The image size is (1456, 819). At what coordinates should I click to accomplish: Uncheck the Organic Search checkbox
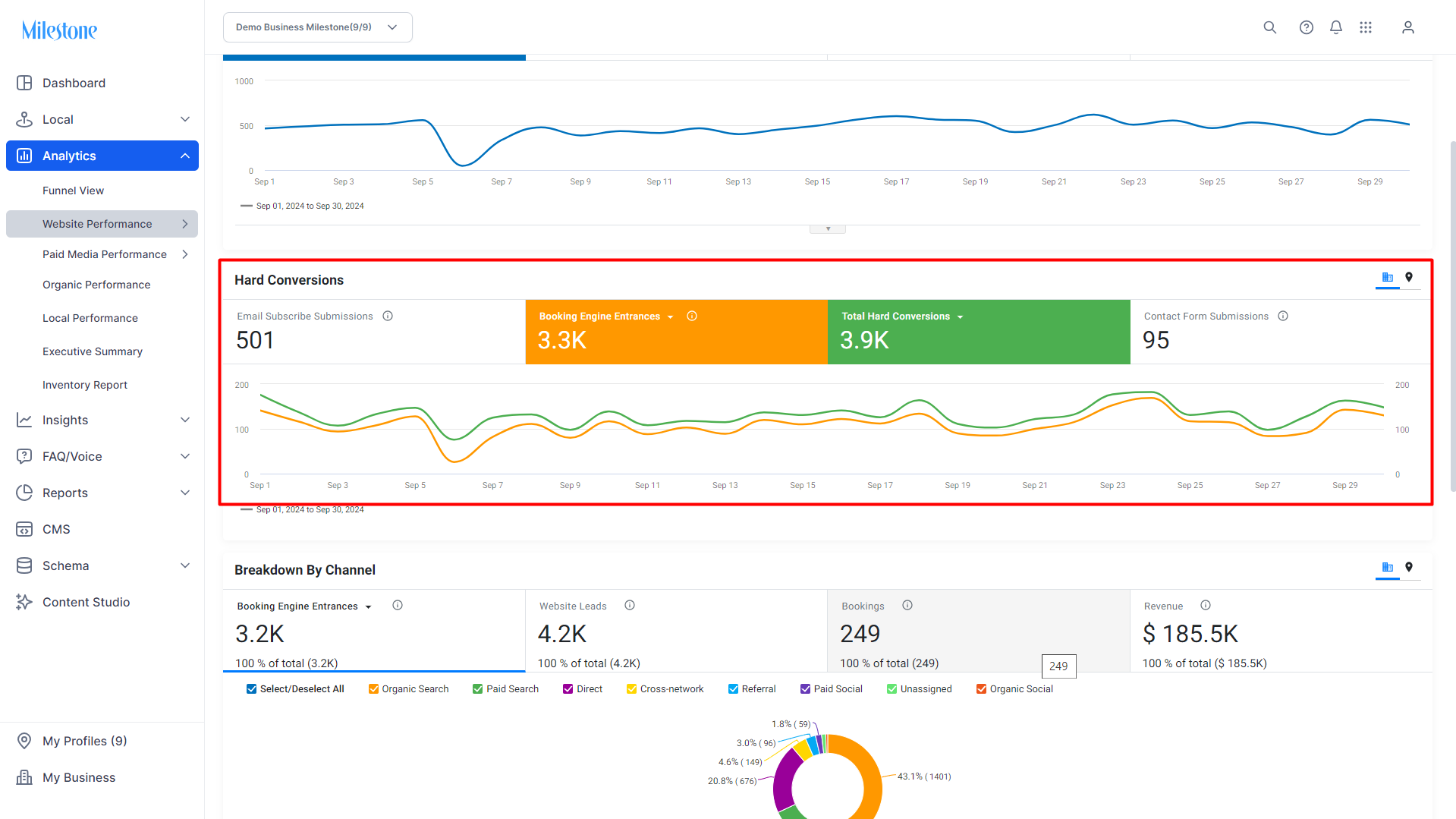click(x=373, y=689)
